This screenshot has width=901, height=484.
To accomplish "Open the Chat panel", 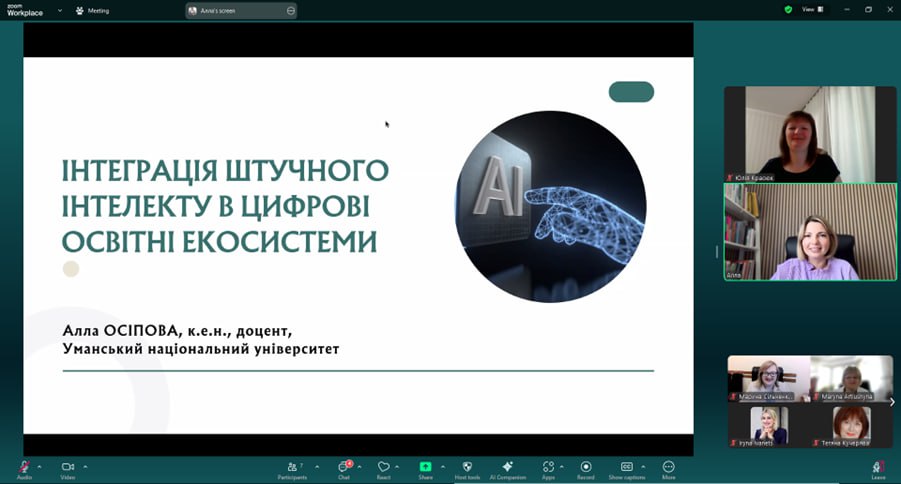I will point(343,467).
